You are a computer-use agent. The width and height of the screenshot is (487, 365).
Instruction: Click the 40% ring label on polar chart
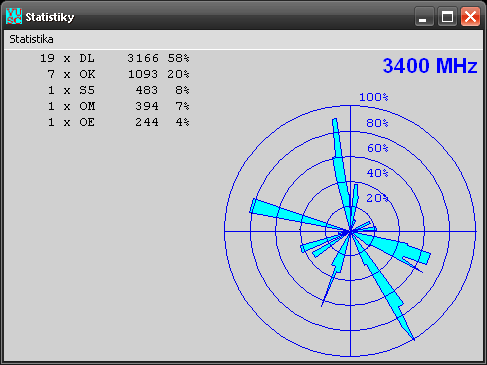pos(377,173)
